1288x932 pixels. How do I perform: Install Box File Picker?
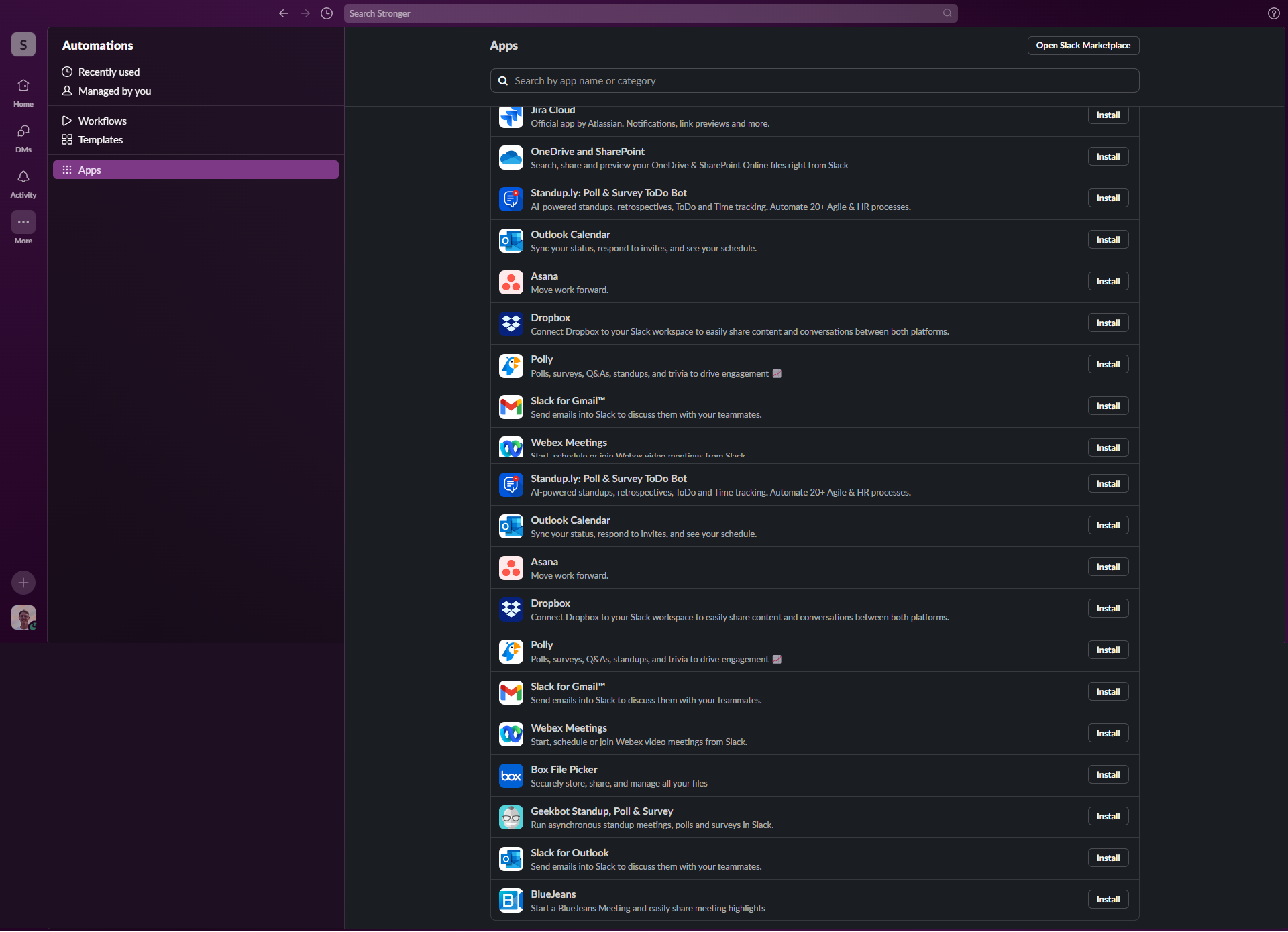[1108, 774]
